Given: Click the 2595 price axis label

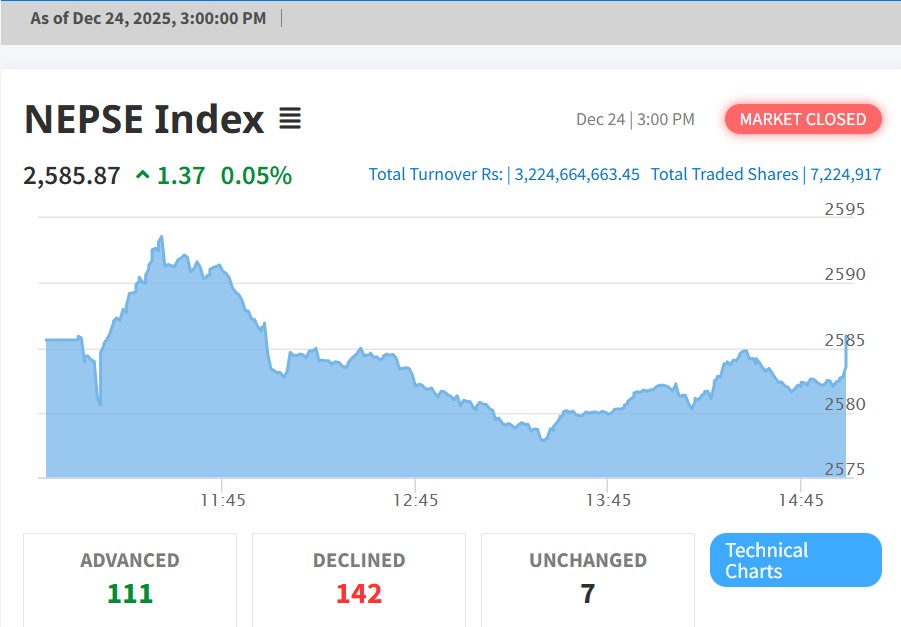Looking at the screenshot, I should [x=844, y=209].
